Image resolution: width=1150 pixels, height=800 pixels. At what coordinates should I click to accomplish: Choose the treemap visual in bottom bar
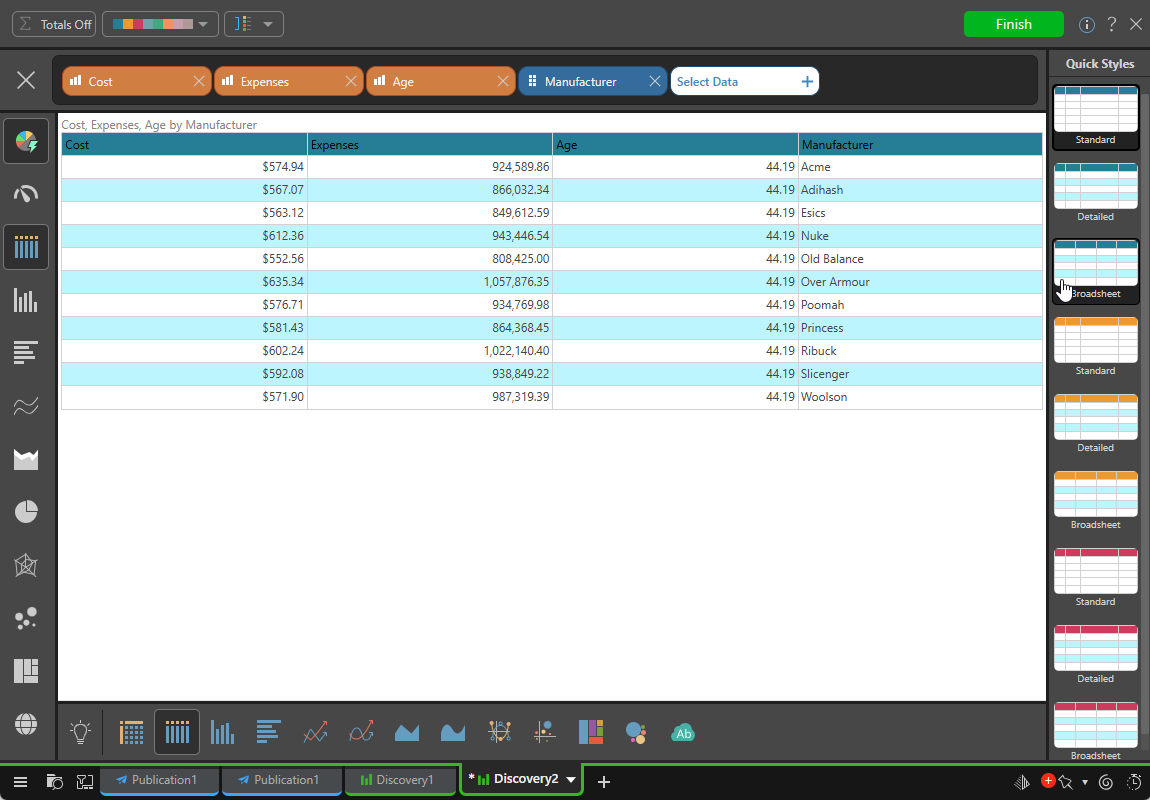tap(591, 732)
